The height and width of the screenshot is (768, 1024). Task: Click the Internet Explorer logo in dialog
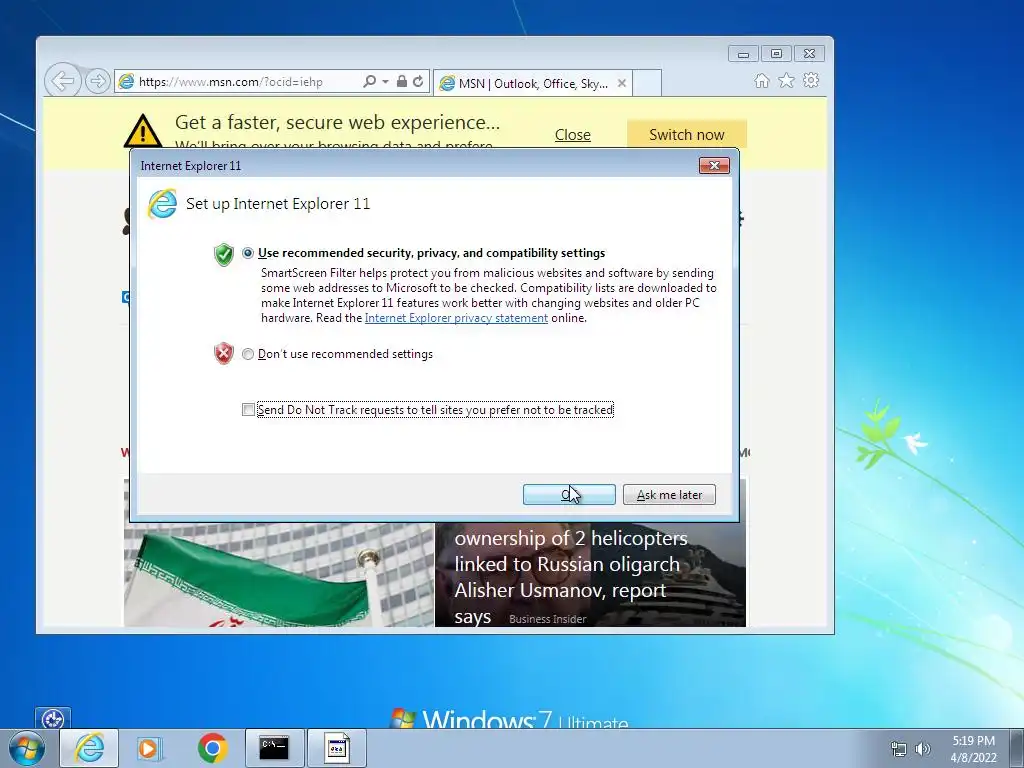coord(163,204)
